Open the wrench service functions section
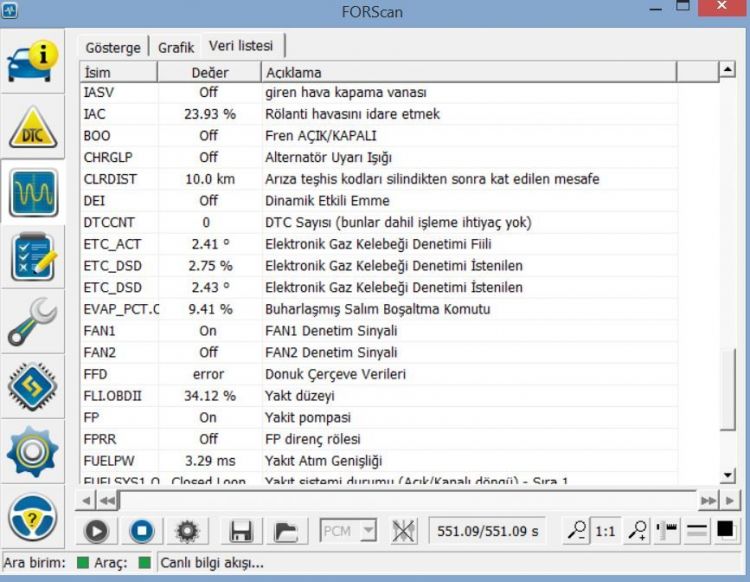Image resolution: width=750 pixels, height=582 pixels. tap(33, 322)
